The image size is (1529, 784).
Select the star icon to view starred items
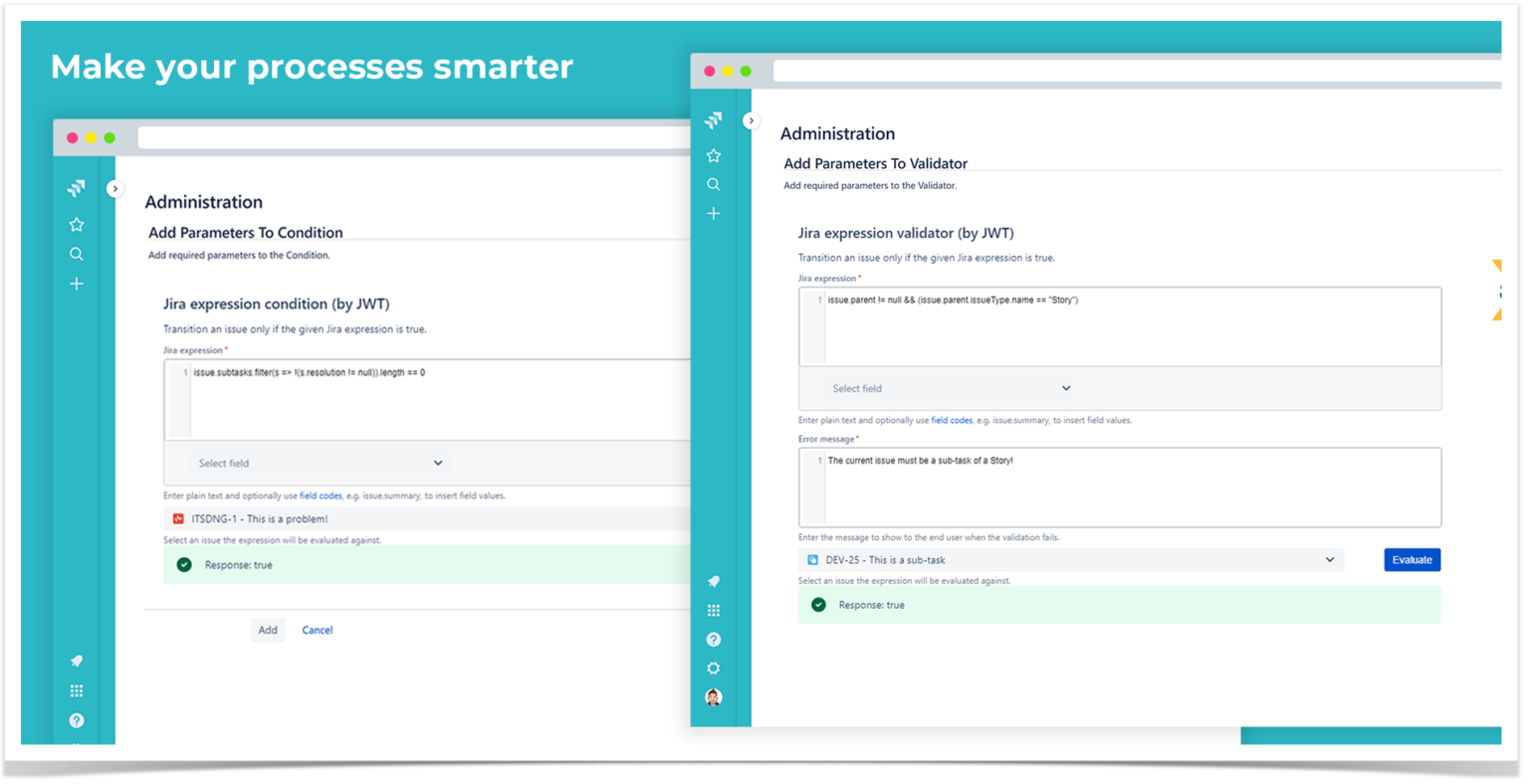[714, 155]
